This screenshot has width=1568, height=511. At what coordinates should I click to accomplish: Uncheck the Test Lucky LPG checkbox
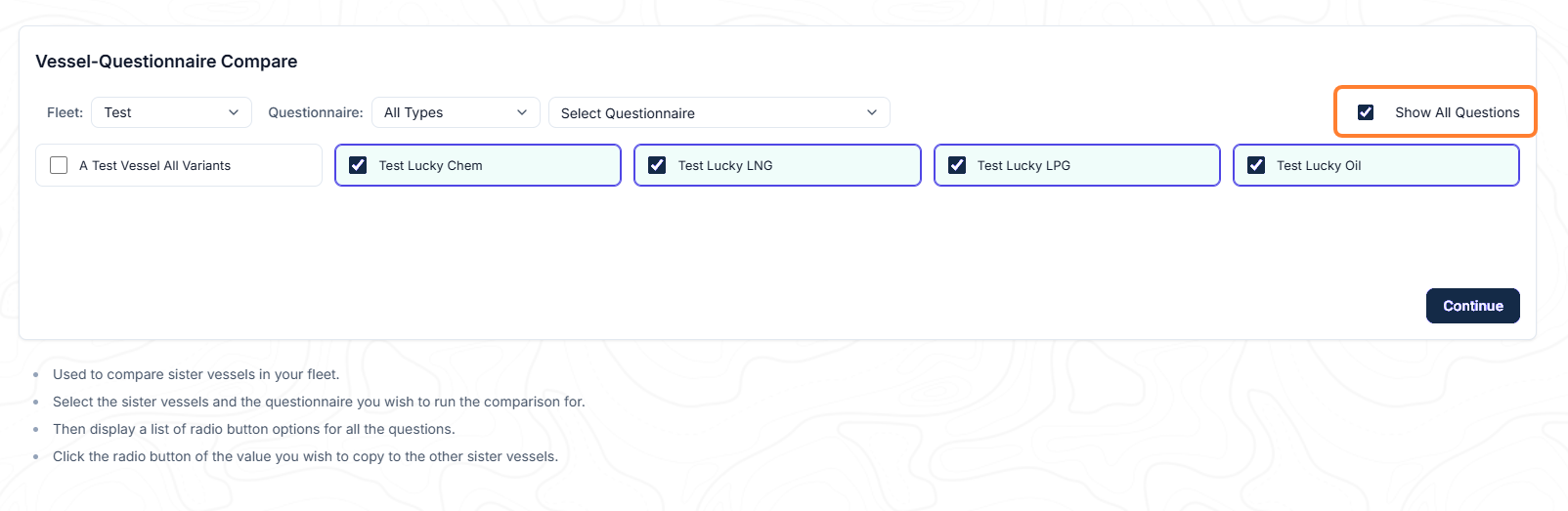[x=957, y=165]
